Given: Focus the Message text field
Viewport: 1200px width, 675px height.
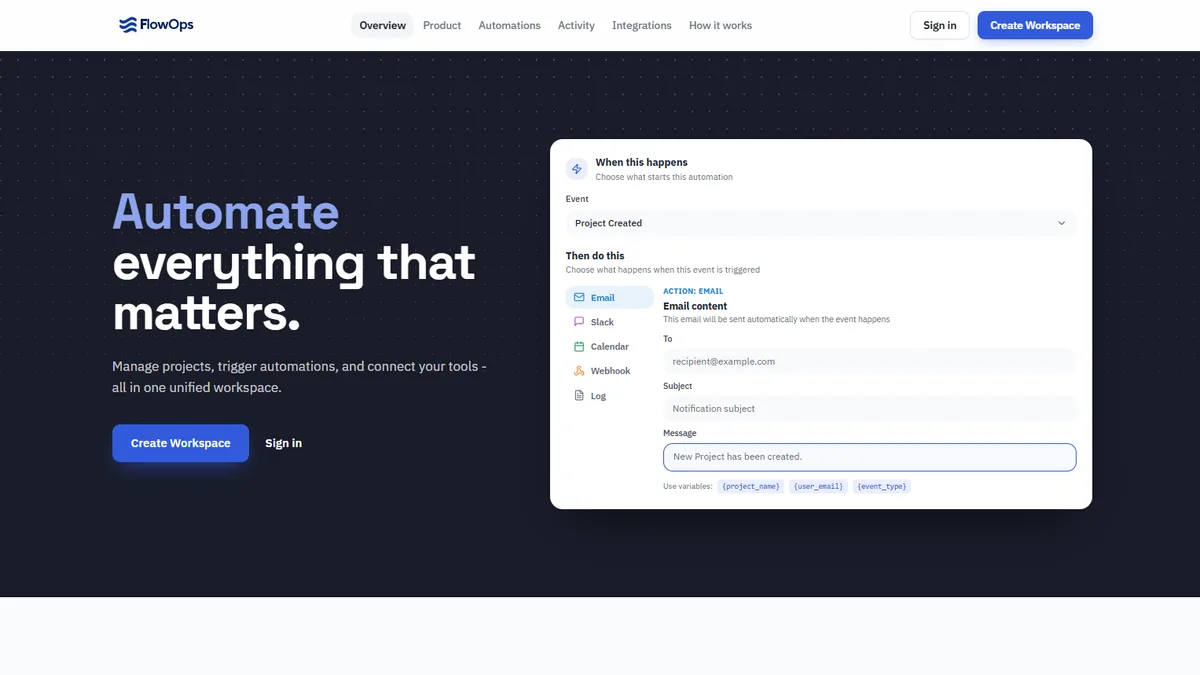Looking at the screenshot, I should pyautogui.click(x=870, y=457).
